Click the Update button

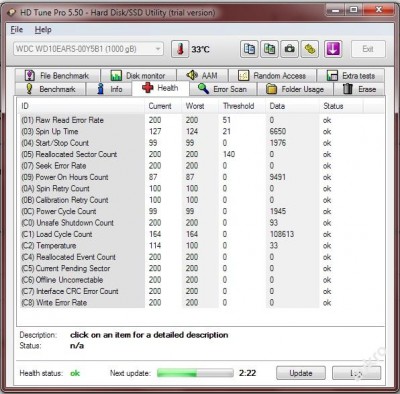pyautogui.click(x=301, y=373)
